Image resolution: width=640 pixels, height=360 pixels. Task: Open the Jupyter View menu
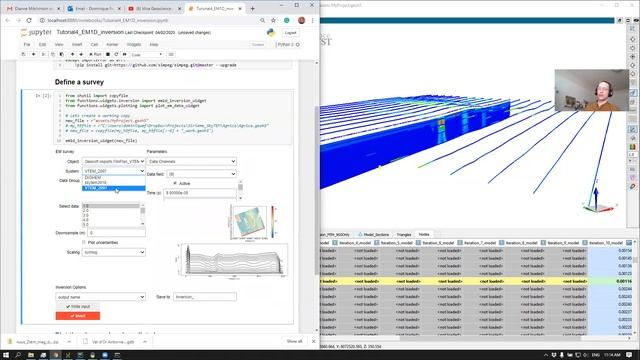pos(59,44)
